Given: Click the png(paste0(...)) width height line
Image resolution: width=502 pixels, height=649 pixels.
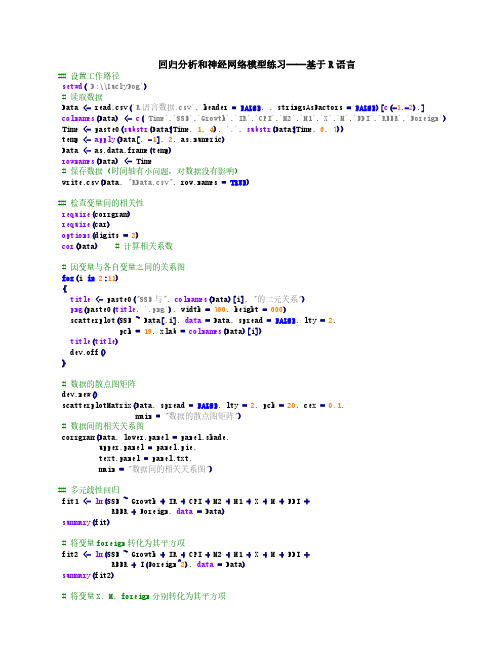Looking at the screenshot, I should (x=178, y=310).
